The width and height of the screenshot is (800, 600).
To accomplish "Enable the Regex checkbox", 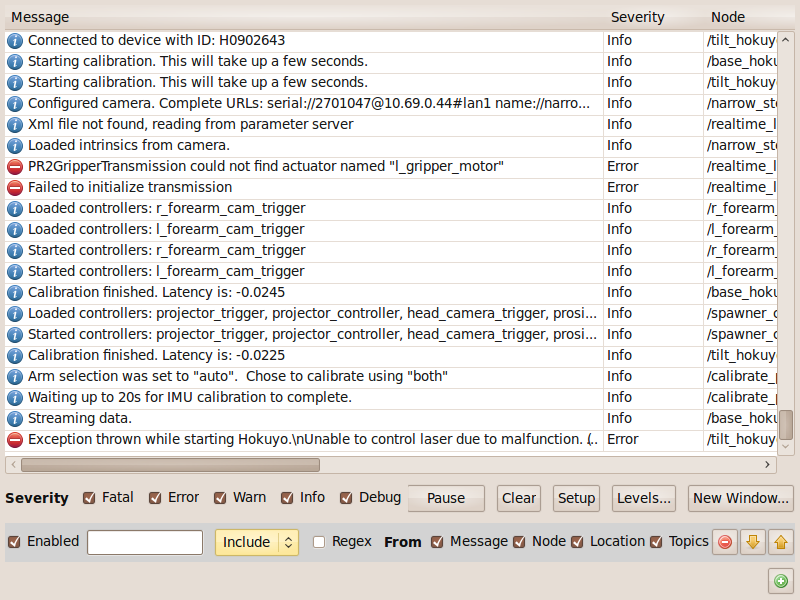I will (x=319, y=542).
